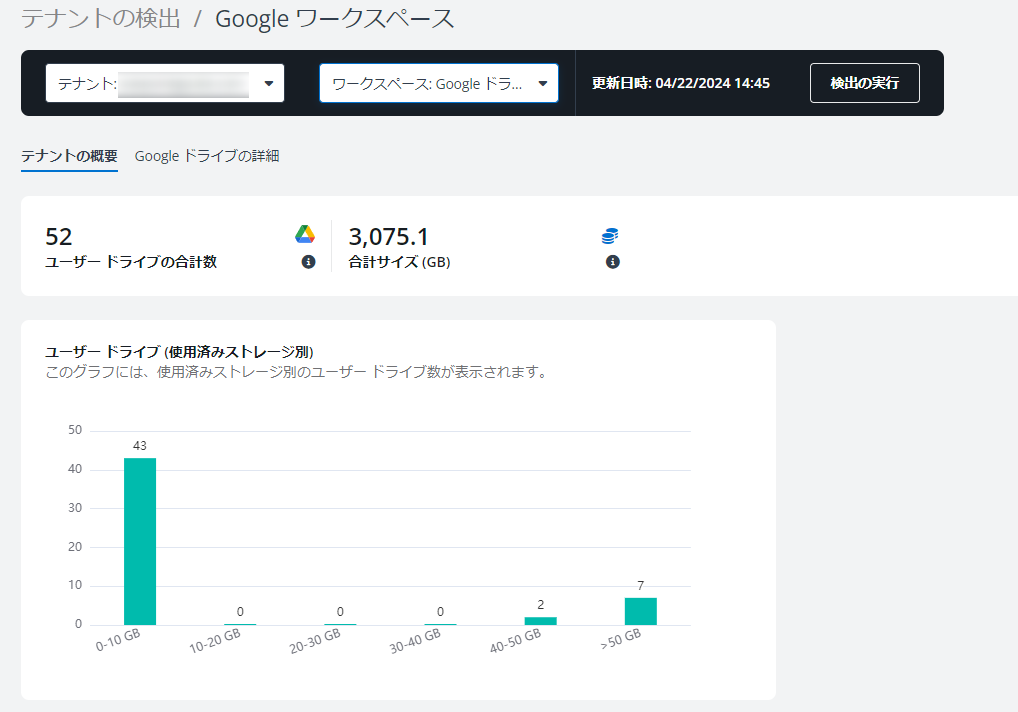Click the 30-40 GB axis label
This screenshot has height=712, width=1018.
(x=415, y=641)
